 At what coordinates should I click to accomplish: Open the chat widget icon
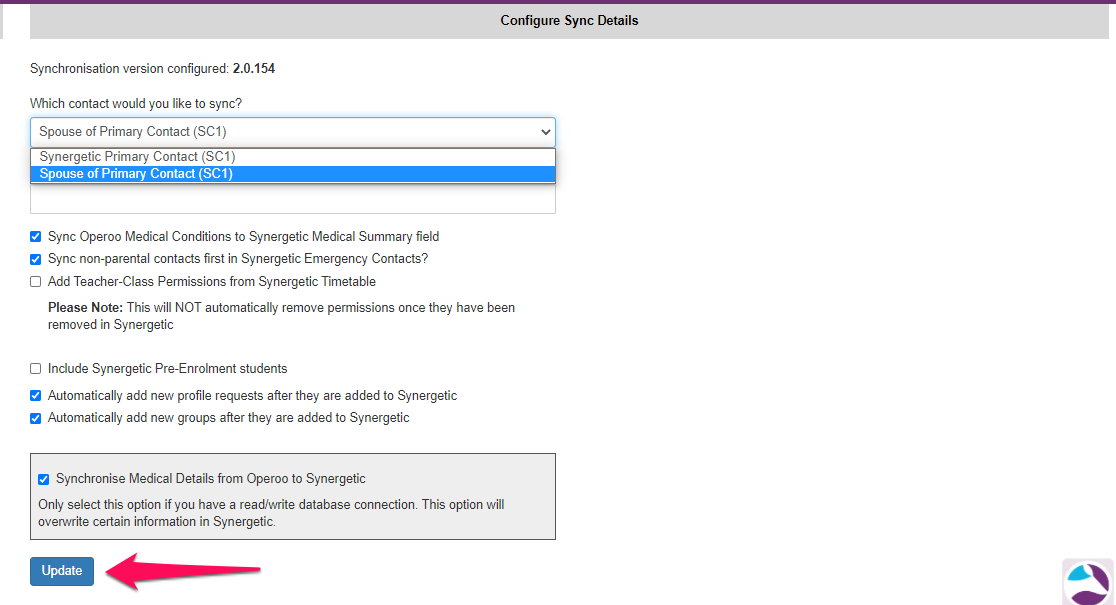coord(1088,582)
